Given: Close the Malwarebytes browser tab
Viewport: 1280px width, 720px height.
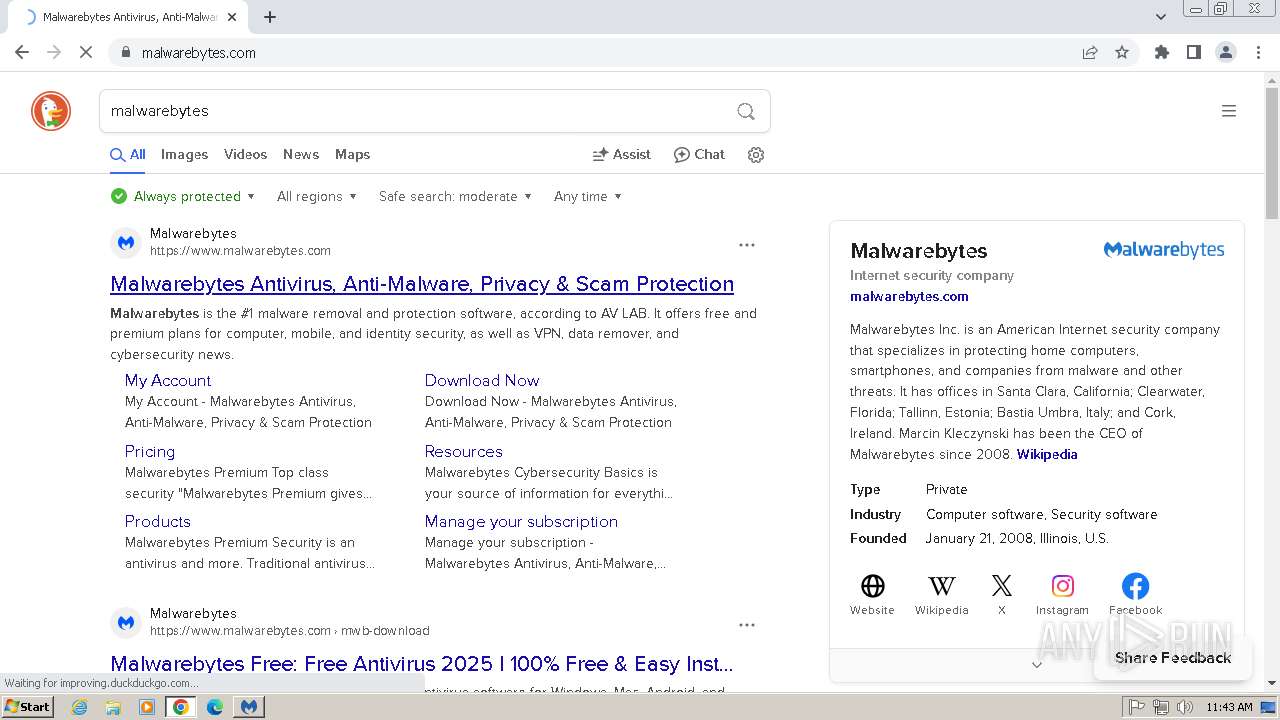Looking at the screenshot, I should pyautogui.click(x=232, y=17).
